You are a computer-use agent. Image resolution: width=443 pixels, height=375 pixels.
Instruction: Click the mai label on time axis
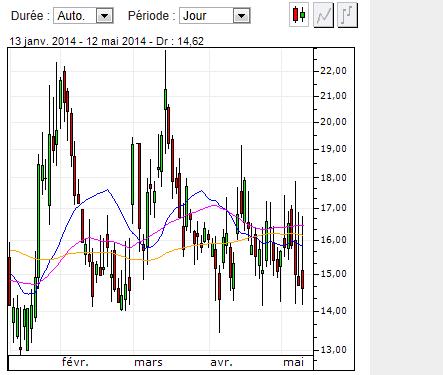pyautogui.click(x=293, y=362)
